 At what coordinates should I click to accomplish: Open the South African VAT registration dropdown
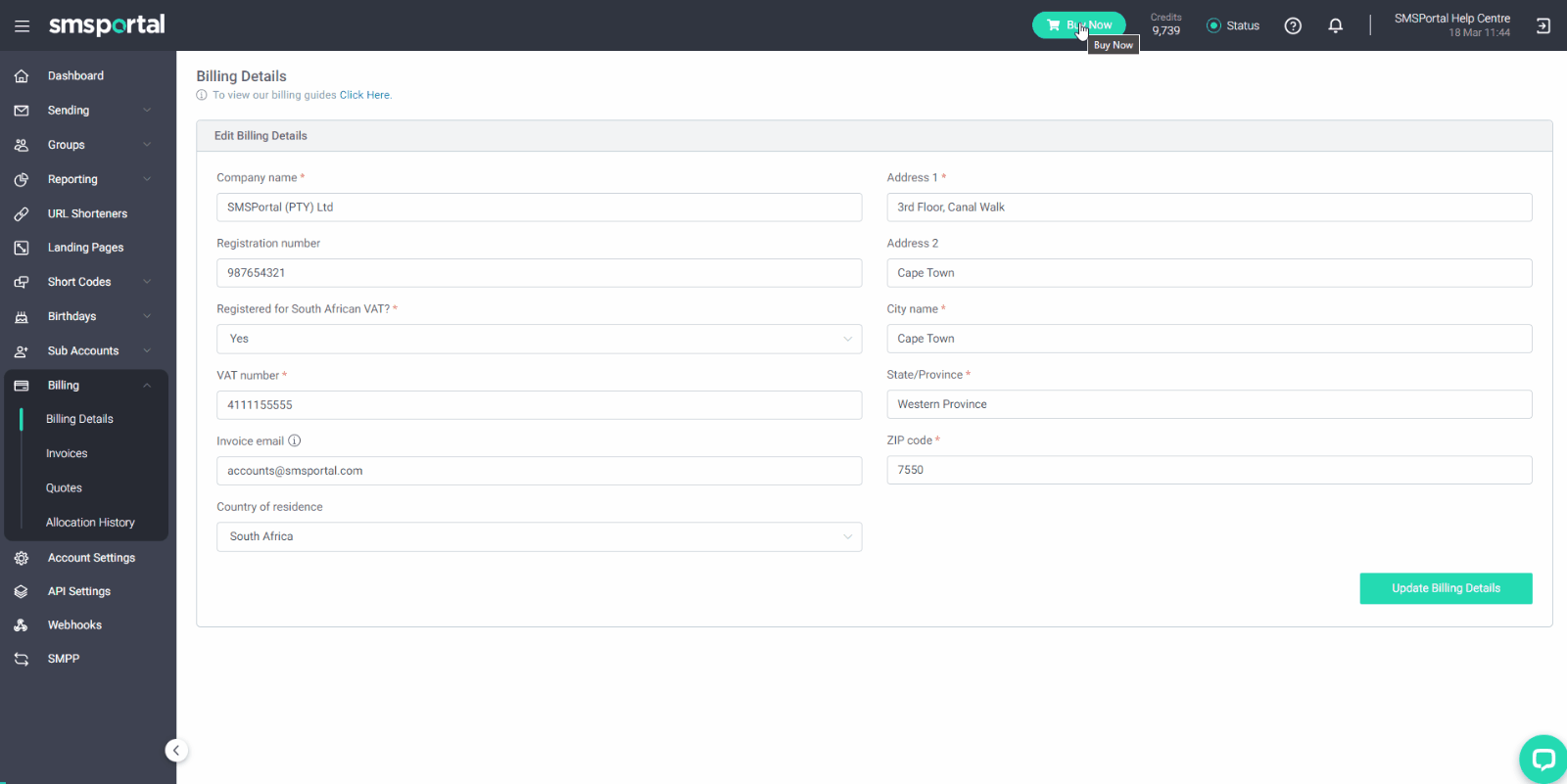[539, 339]
